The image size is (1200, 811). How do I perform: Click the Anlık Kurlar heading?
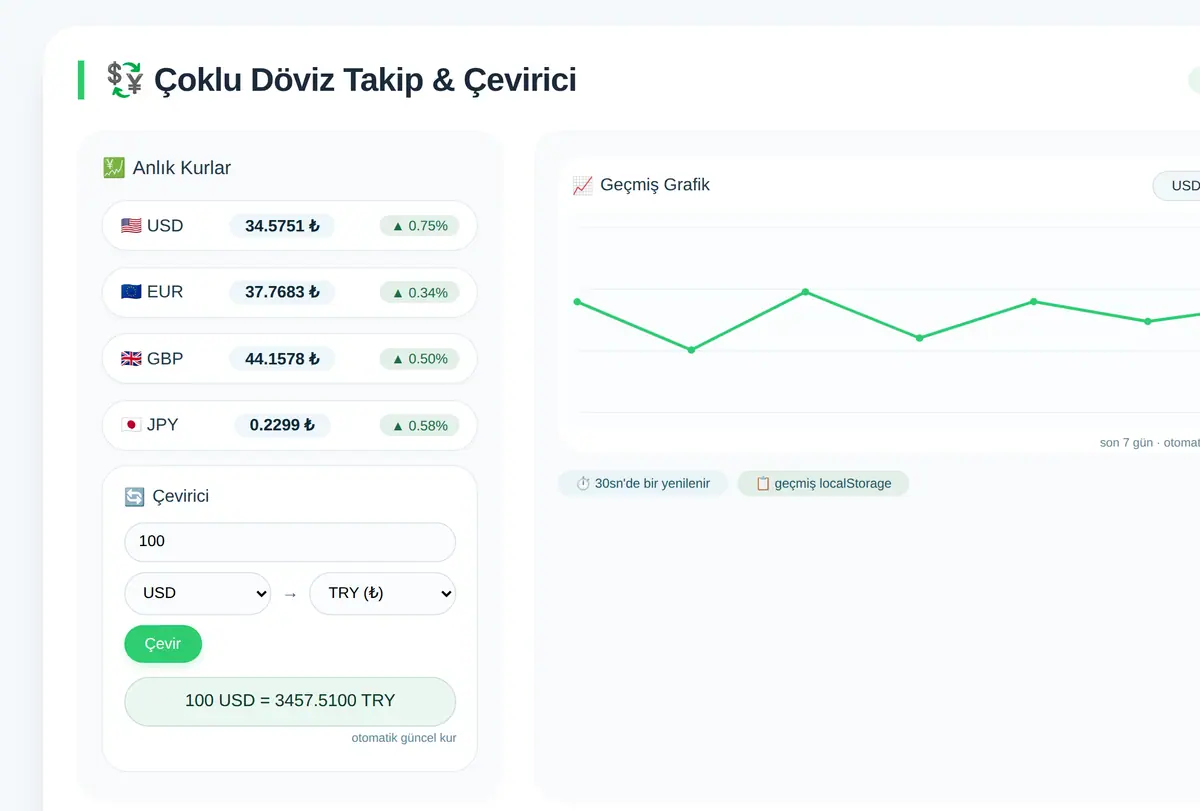[181, 168]
